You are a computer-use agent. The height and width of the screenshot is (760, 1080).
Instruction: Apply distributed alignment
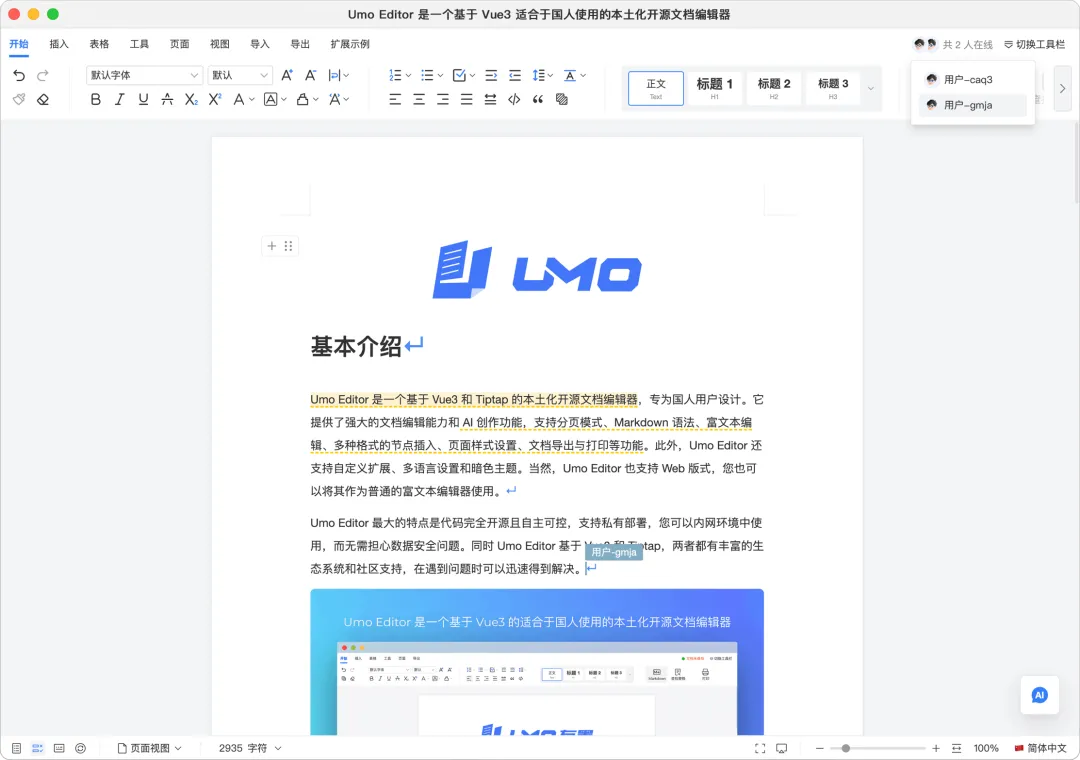tap(490, 99)
